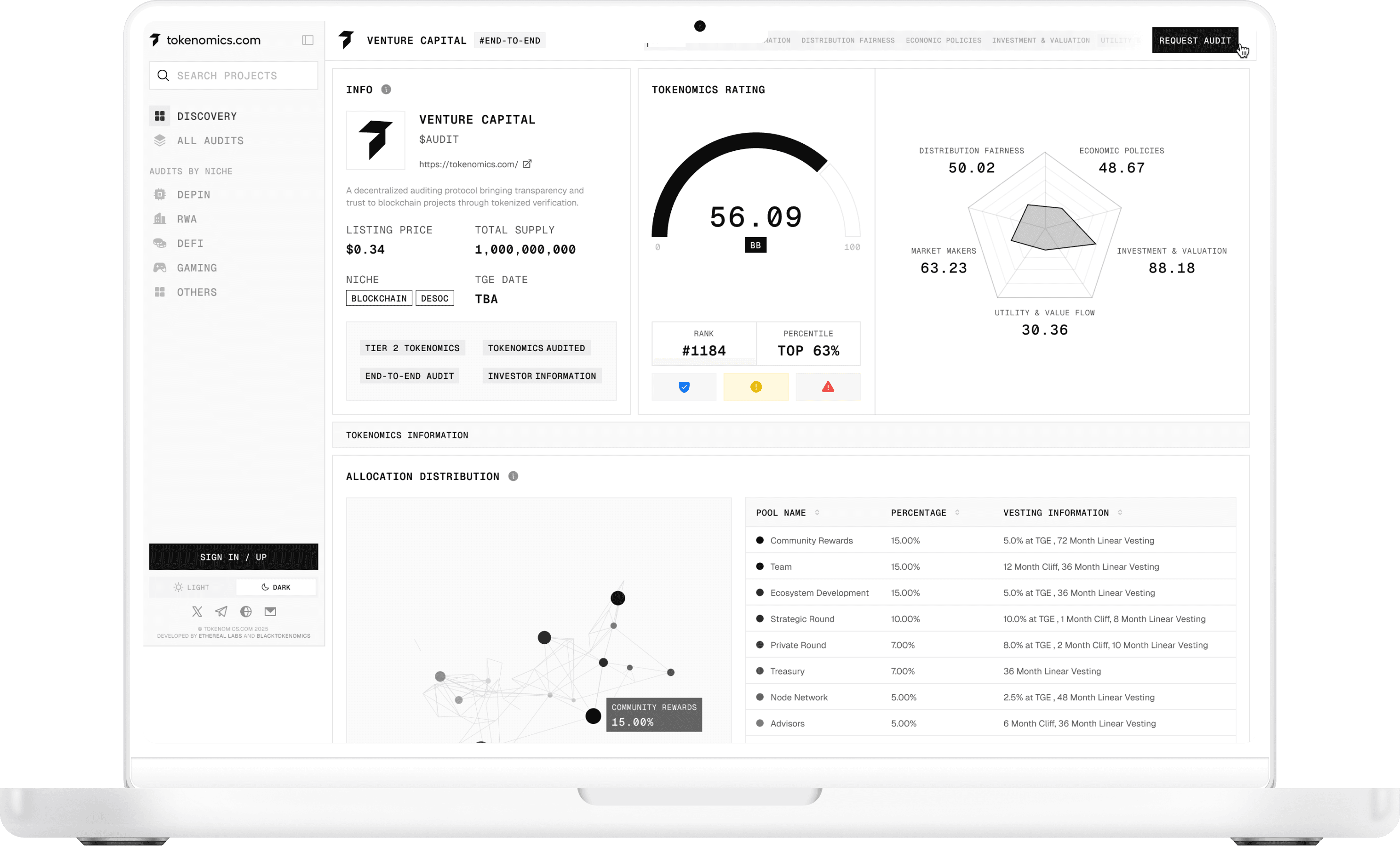The width and height of the screenshot is (1400, 846).
Task: Open the Telegram link icon
Action: 221,612
